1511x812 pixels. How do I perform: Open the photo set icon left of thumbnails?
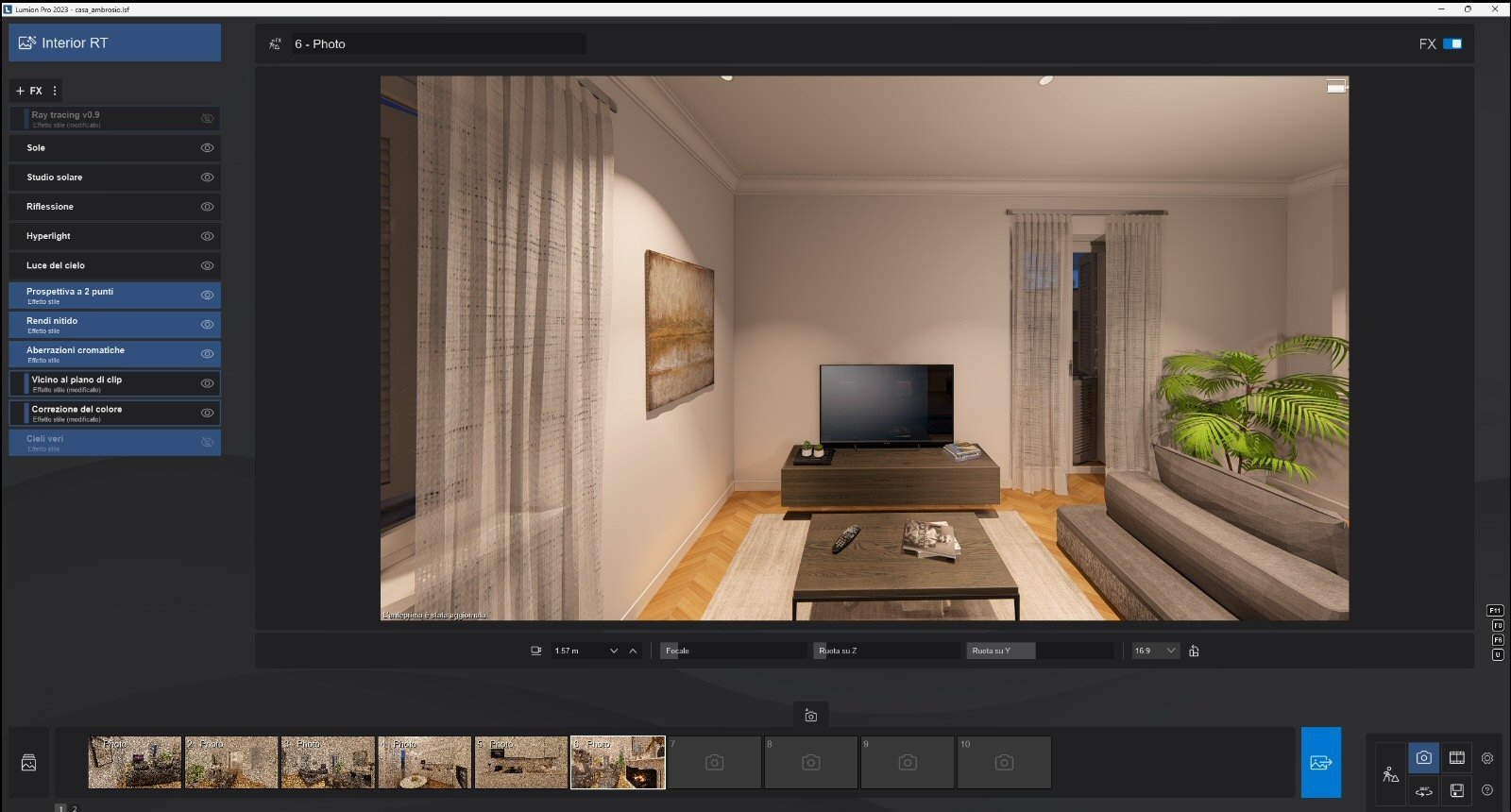28,762
